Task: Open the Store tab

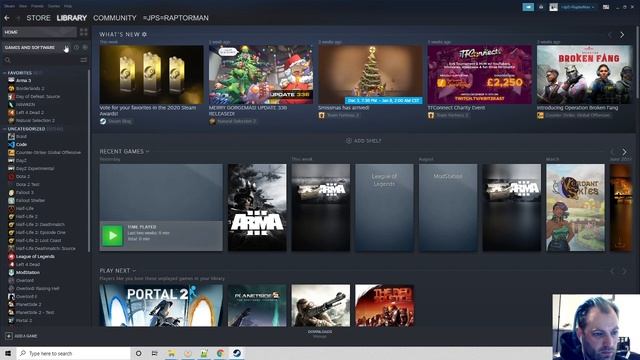Action: pyautogui.click(x=38, y=18)
